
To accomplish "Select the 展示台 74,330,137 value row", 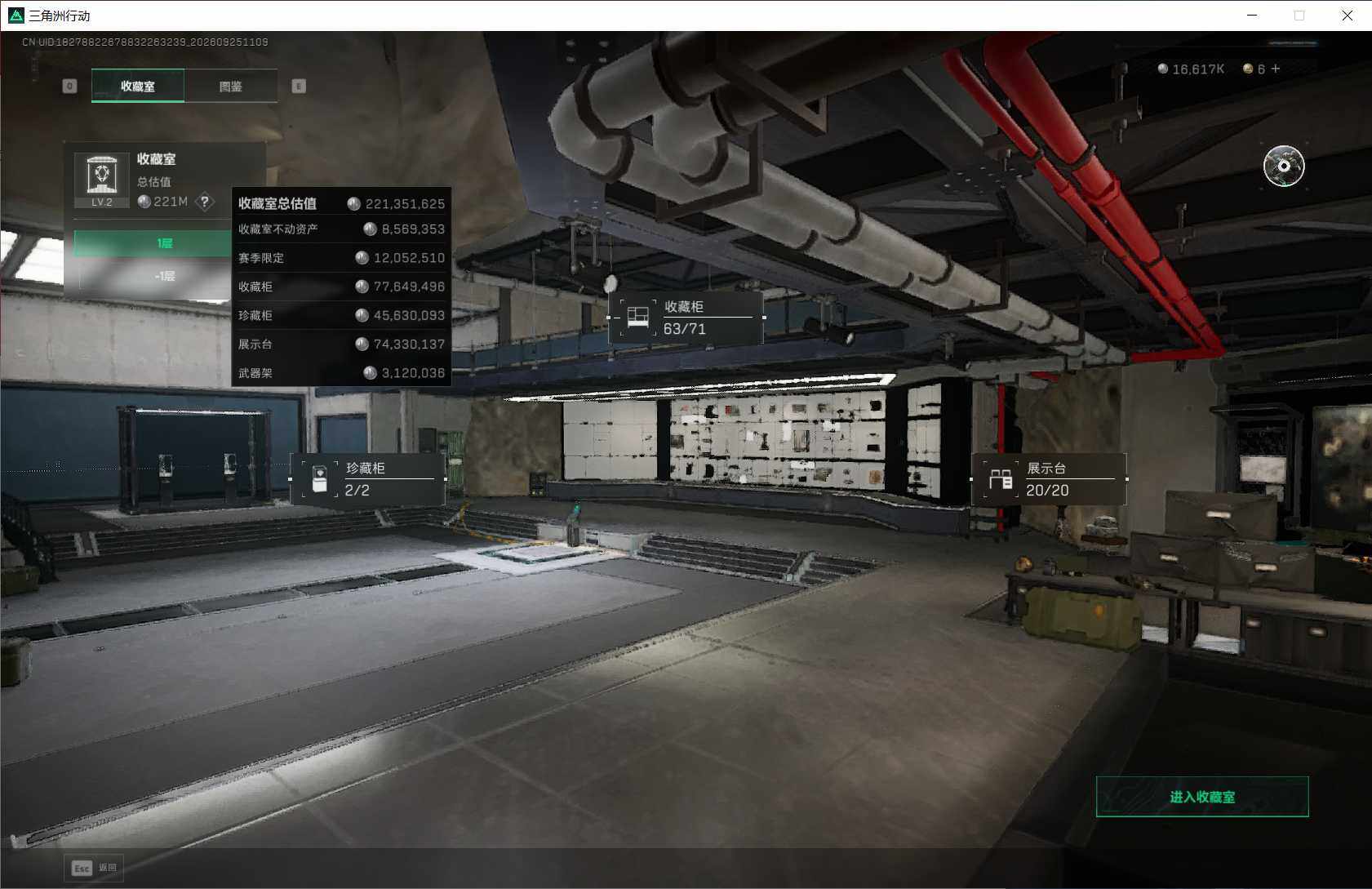I will (341, 344).
